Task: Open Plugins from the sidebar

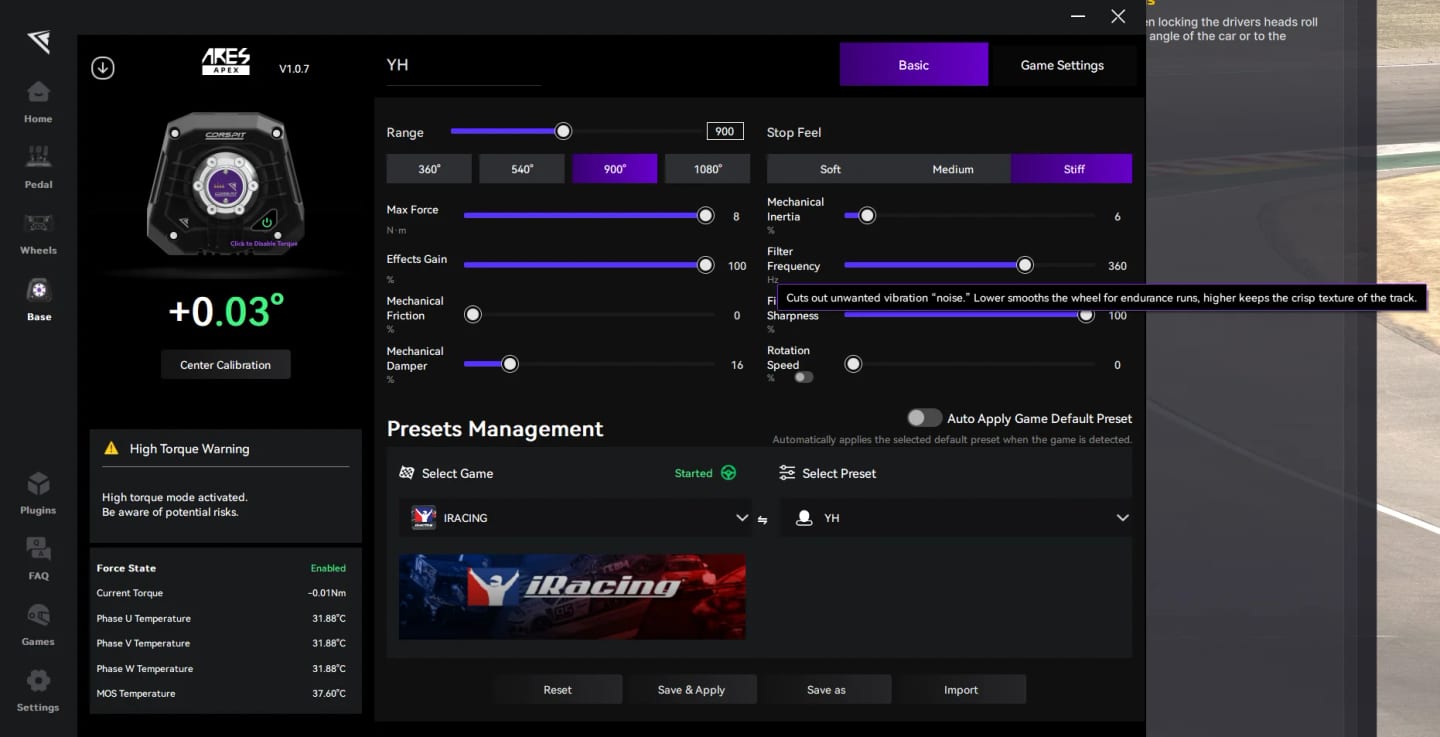Action: pos(38,494)
